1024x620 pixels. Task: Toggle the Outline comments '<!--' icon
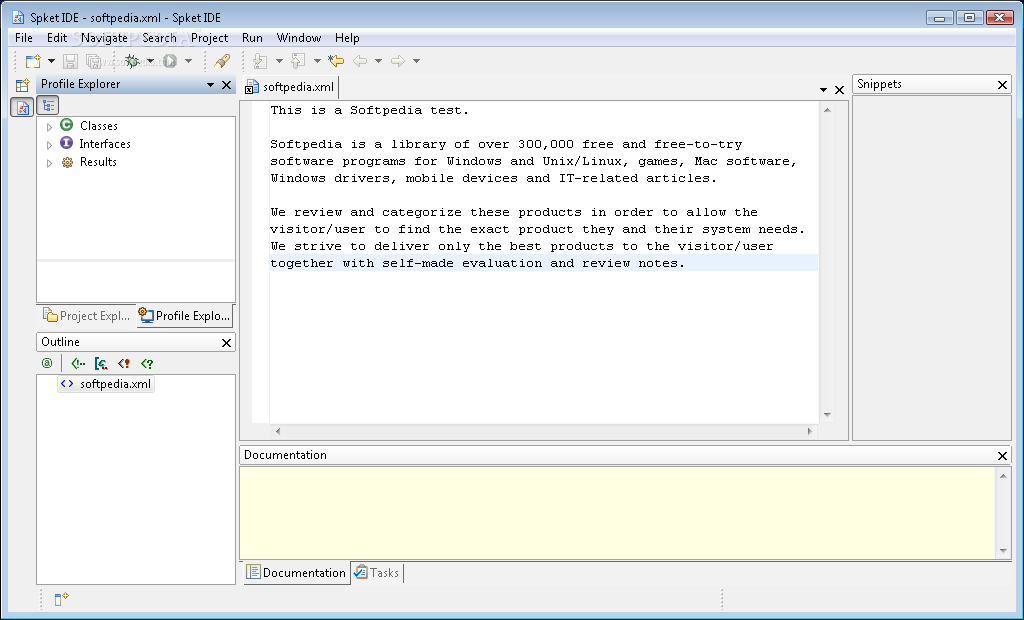pyautogui.click(x=78, y=363)
